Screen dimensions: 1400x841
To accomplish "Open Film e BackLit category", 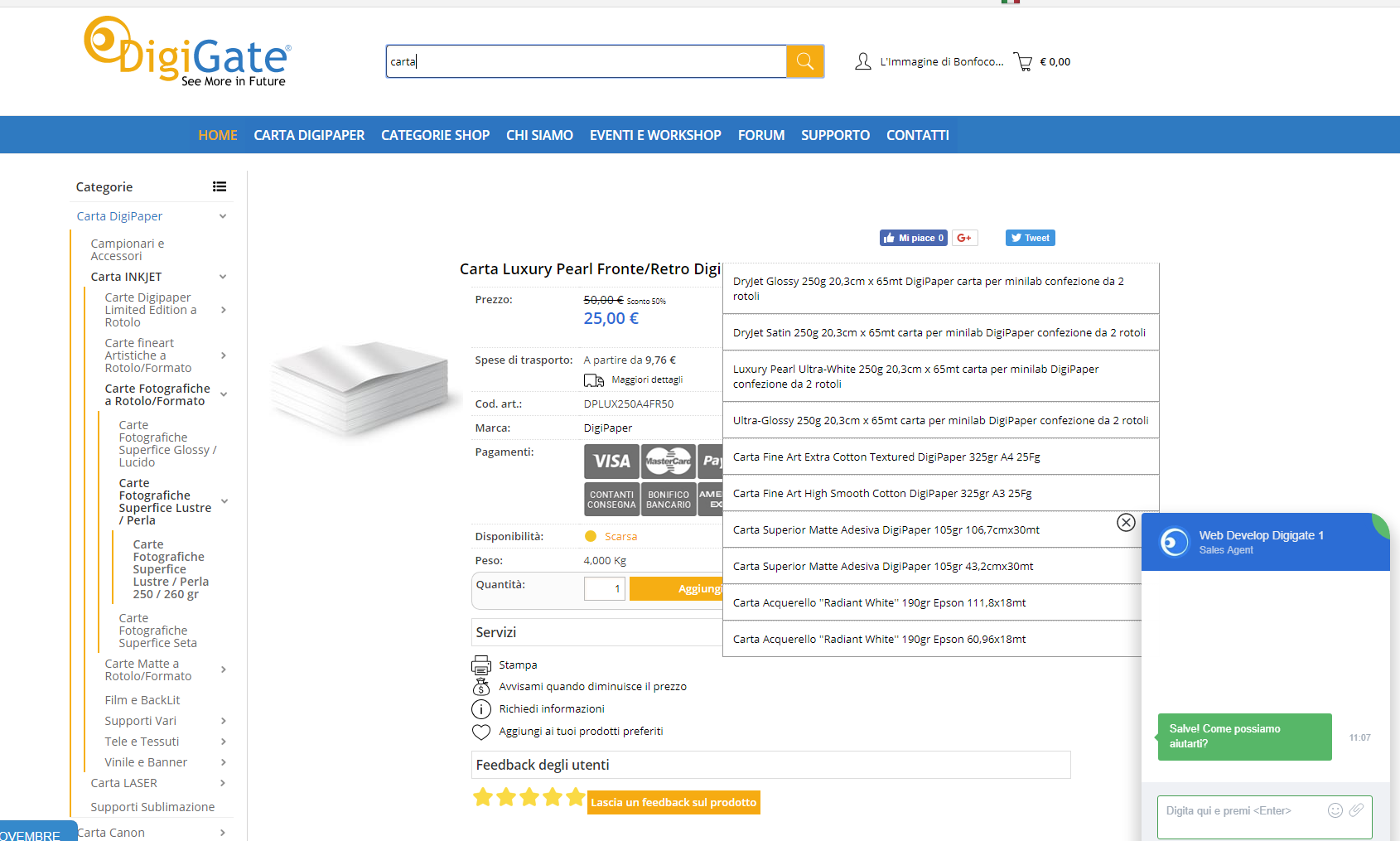I will tap(142, 700).
